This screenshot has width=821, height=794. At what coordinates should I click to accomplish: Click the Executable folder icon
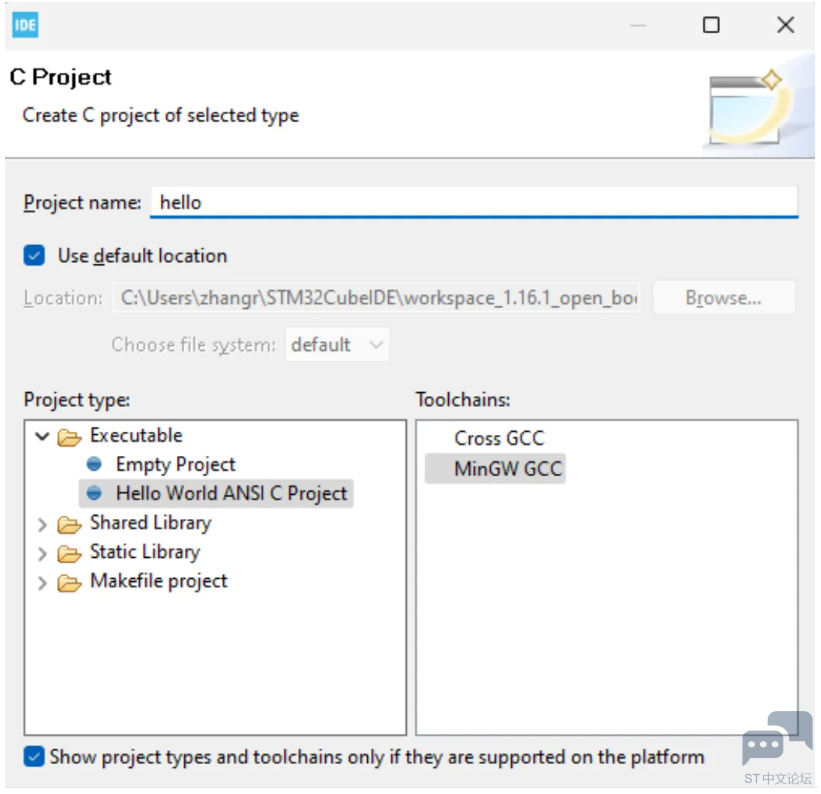[x=69, y=437]
